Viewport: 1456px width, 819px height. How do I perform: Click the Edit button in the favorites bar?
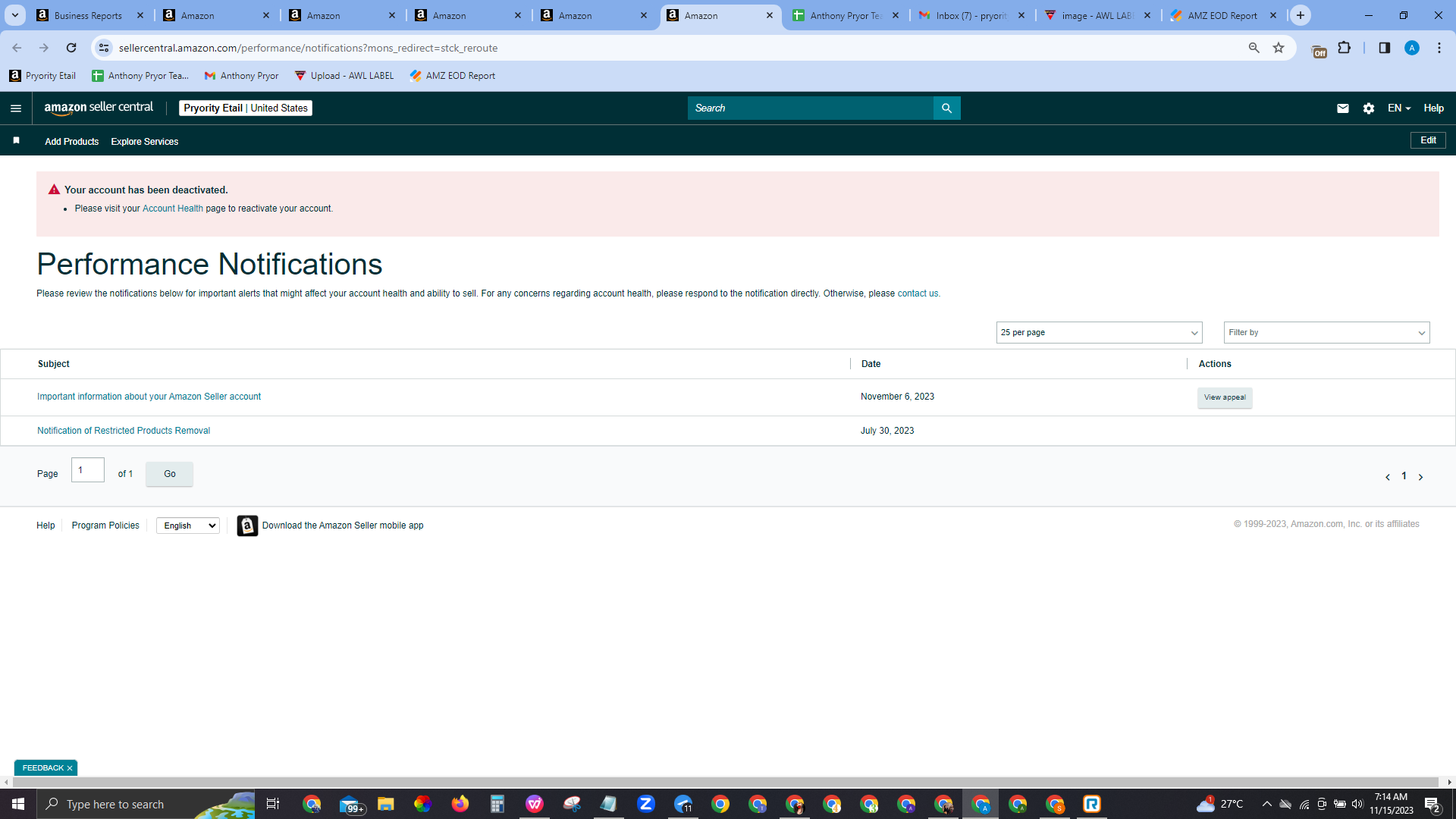point(1428,140)
